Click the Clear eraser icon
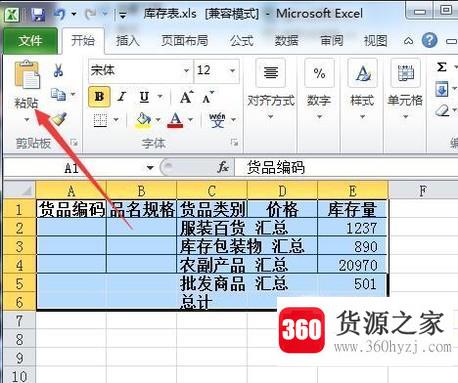Image resolution: width=458 pixels, height=383 pixels. (442, 110)
